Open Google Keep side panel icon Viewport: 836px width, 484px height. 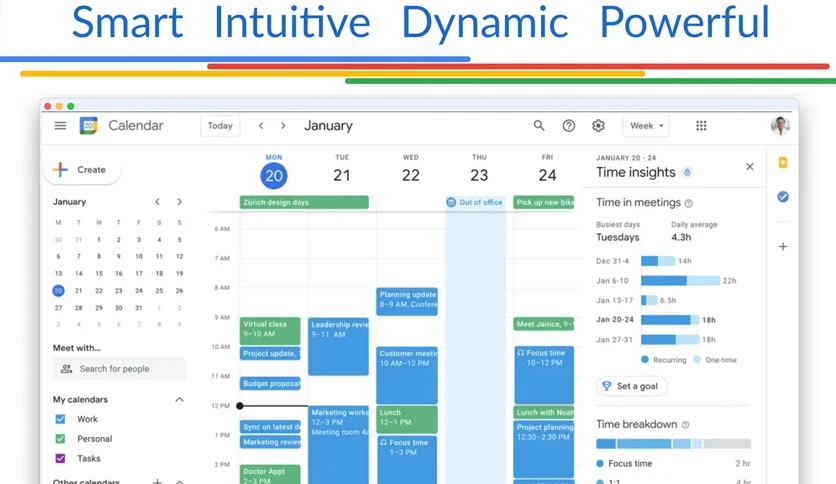783,163
